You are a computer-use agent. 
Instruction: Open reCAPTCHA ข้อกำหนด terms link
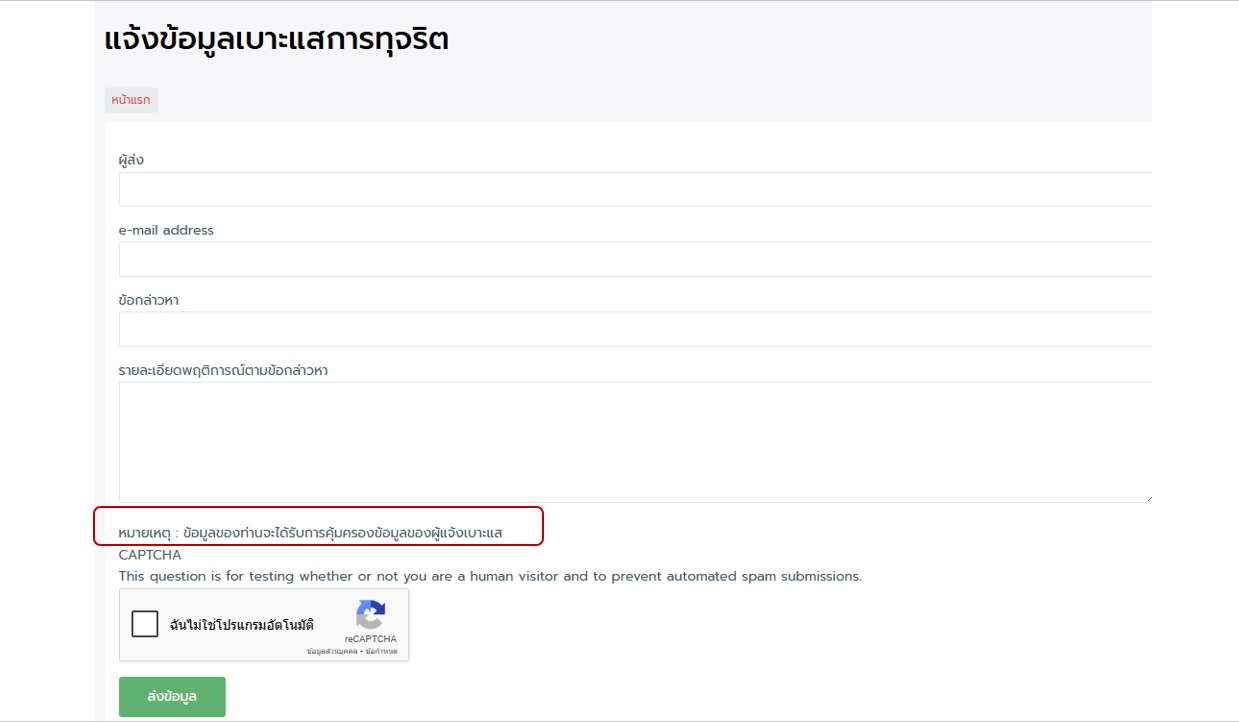pyautogui.click(x=381, y=652)
